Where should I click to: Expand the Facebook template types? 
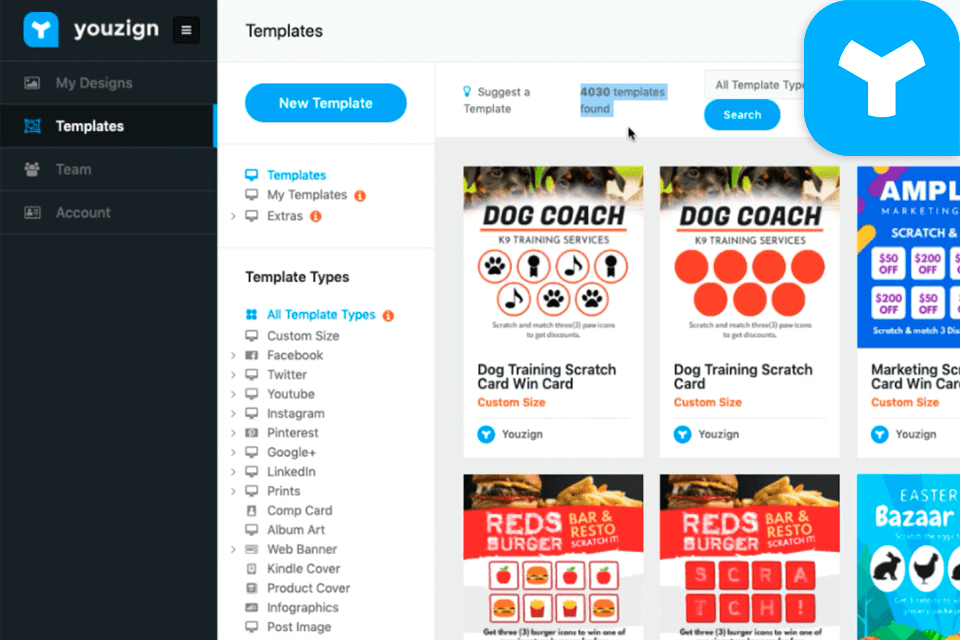pos(233,355)
